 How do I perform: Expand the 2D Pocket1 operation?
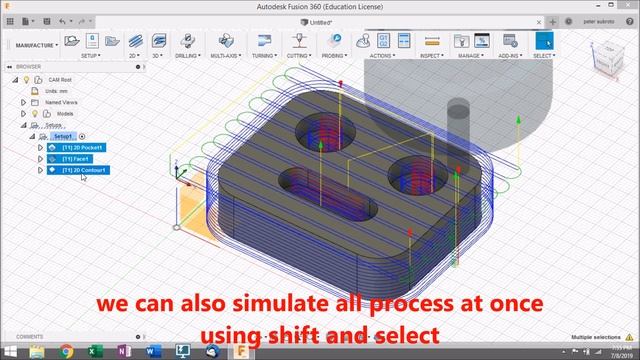point(40,147)
